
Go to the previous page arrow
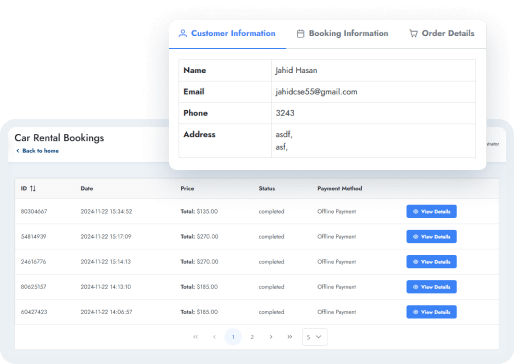pyautogui.click(x=214, y=337)
